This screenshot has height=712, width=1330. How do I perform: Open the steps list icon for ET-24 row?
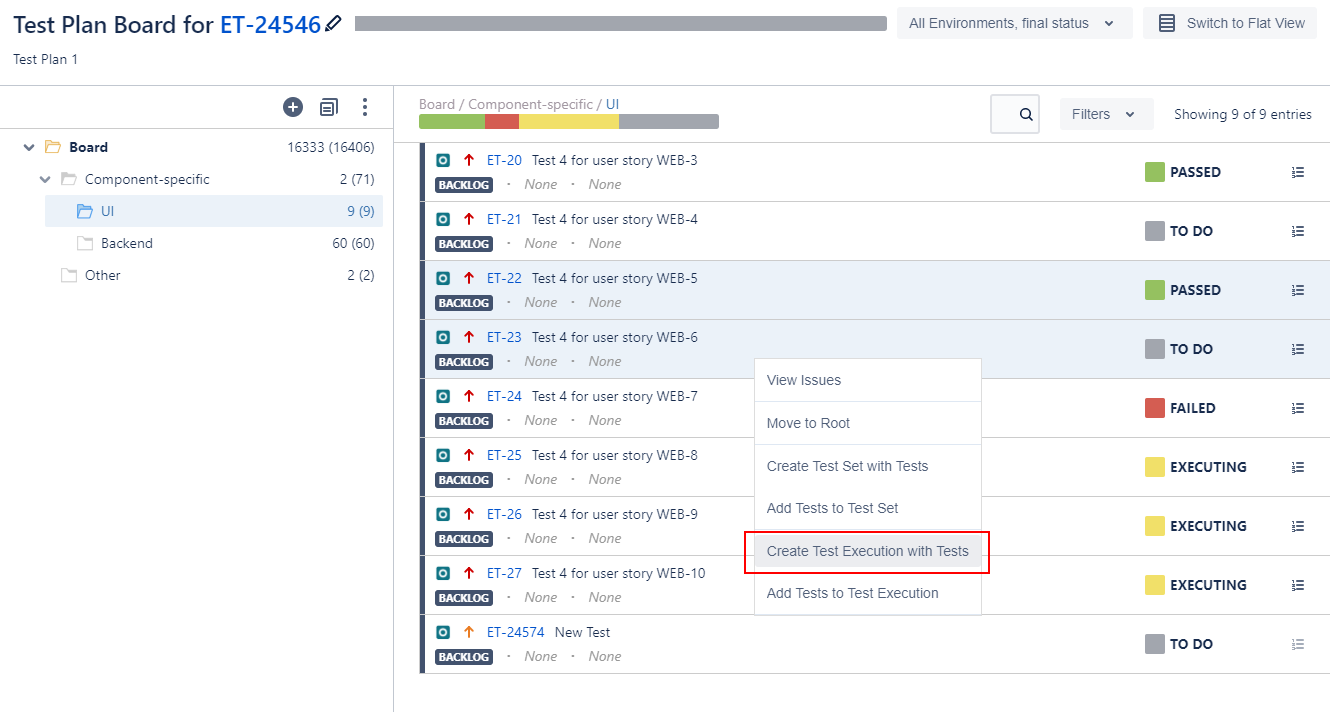pos(1298,408)
